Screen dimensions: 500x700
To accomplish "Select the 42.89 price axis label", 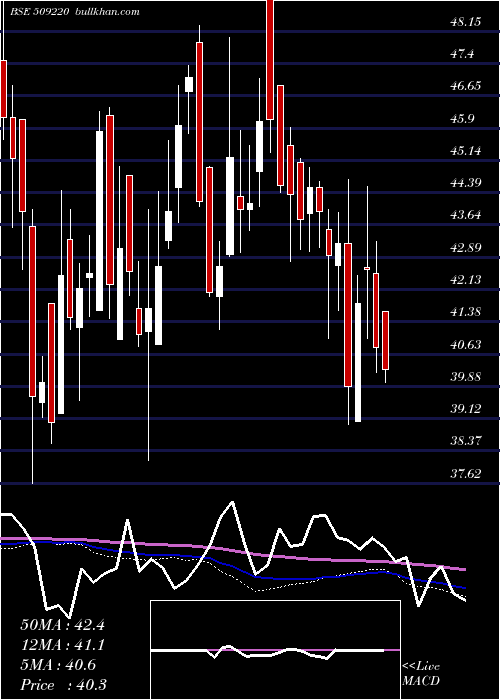I will 466,247.
